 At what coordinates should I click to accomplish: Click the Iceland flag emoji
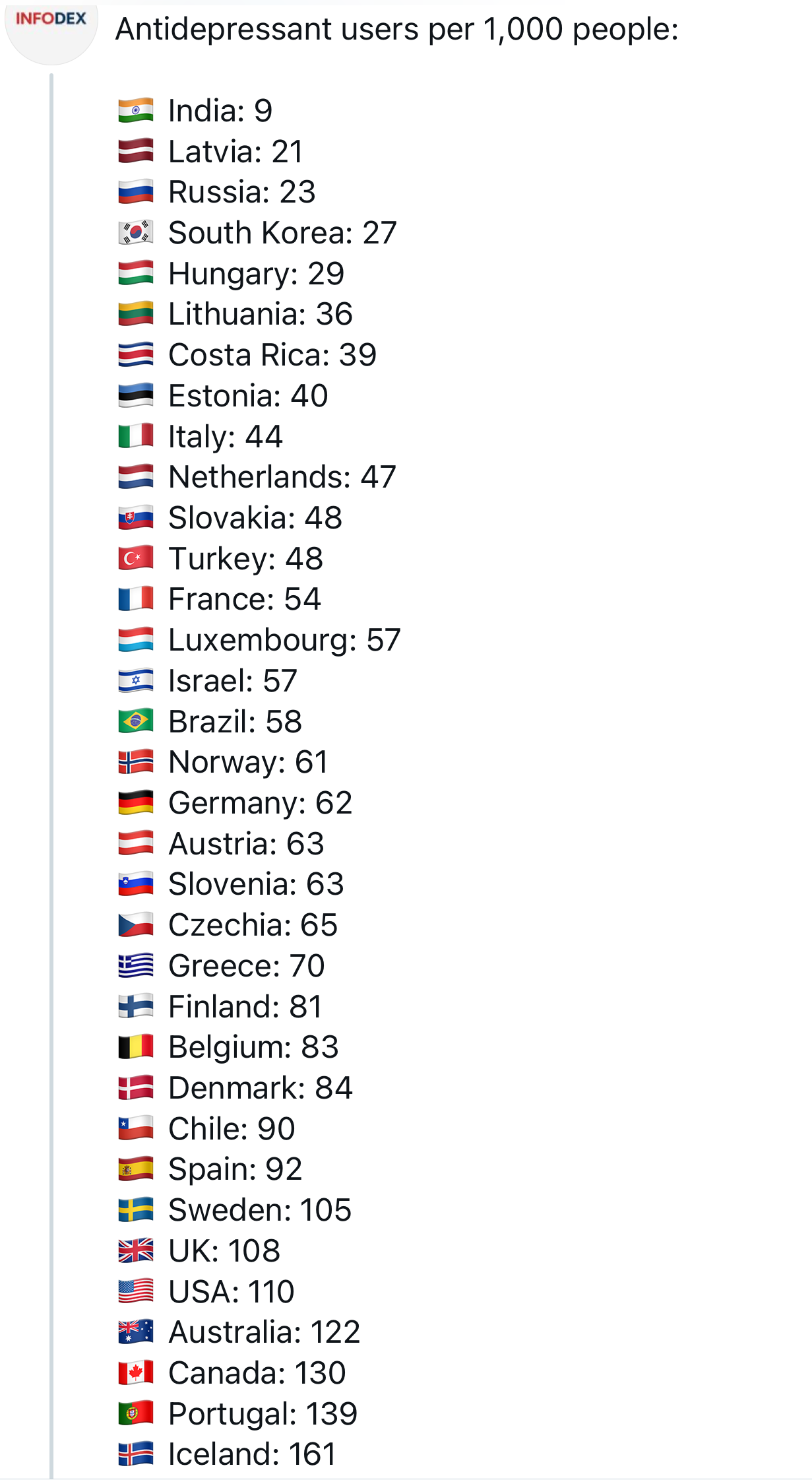[x=136, y=1454]
